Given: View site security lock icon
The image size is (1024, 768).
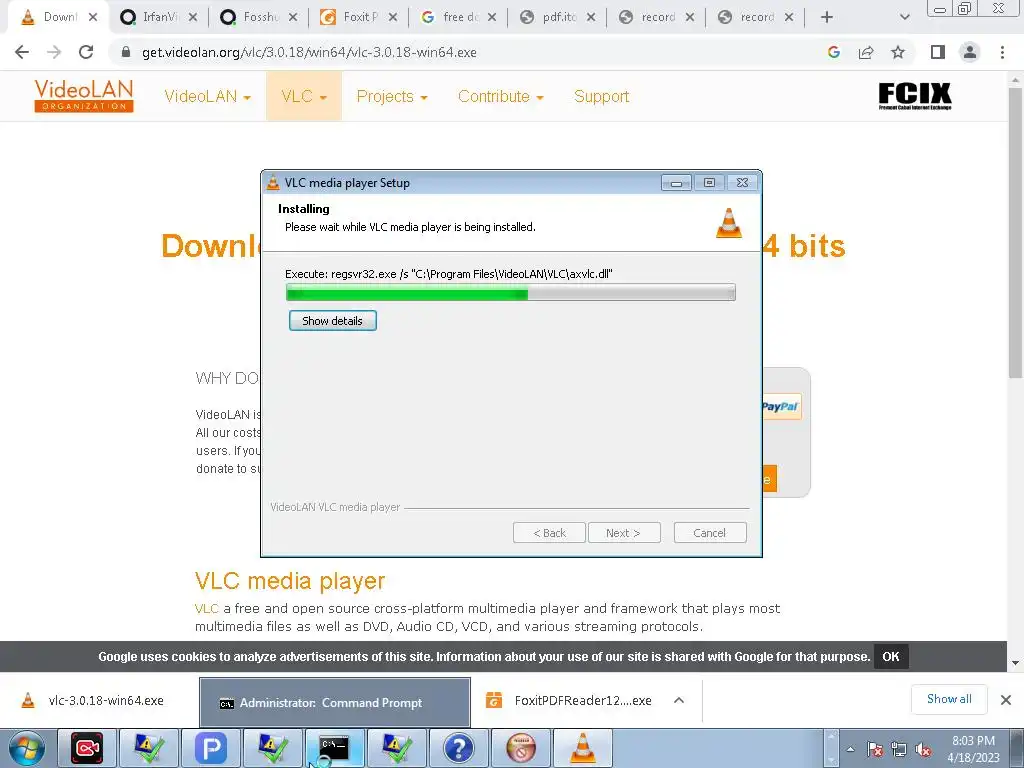Looking at the screenshot, I should 126,52.
